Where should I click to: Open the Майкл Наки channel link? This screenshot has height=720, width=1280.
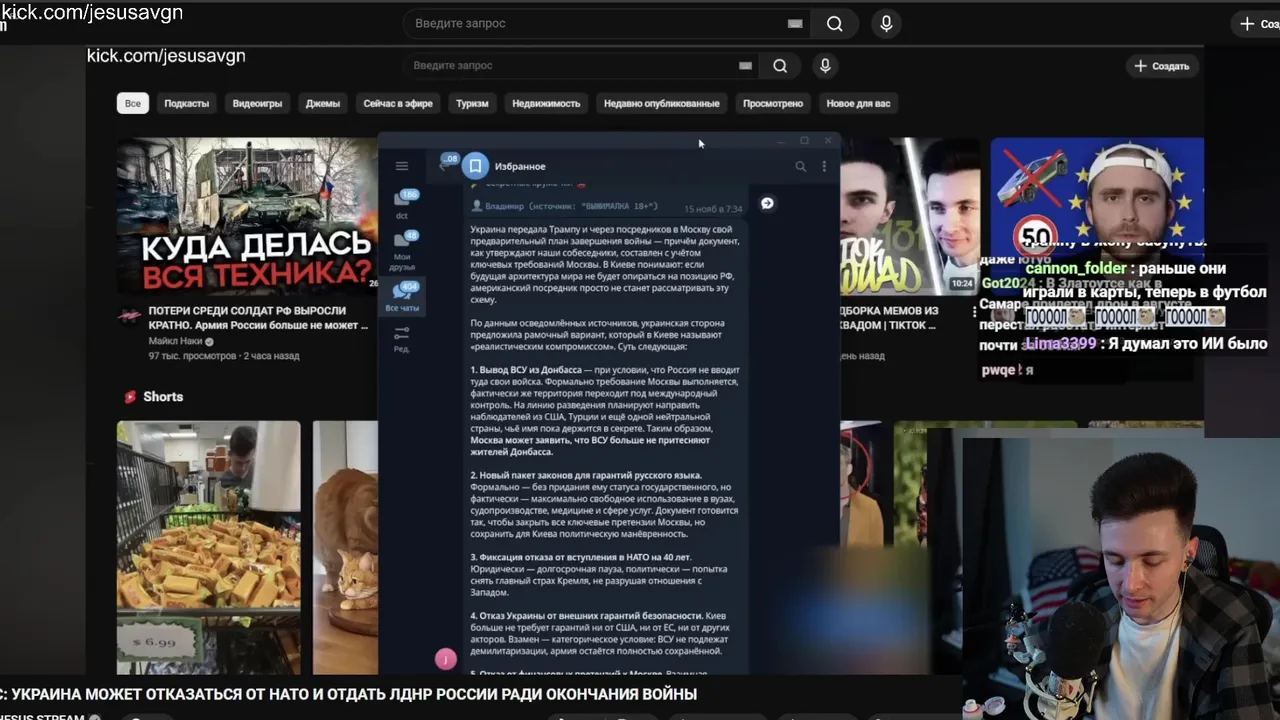pos(176,341)
